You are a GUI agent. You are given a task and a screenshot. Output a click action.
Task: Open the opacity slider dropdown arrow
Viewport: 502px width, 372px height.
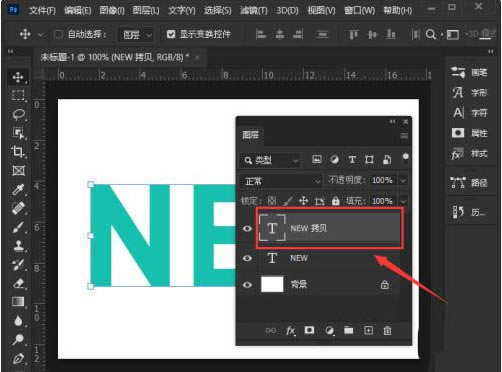click(403, 180)
